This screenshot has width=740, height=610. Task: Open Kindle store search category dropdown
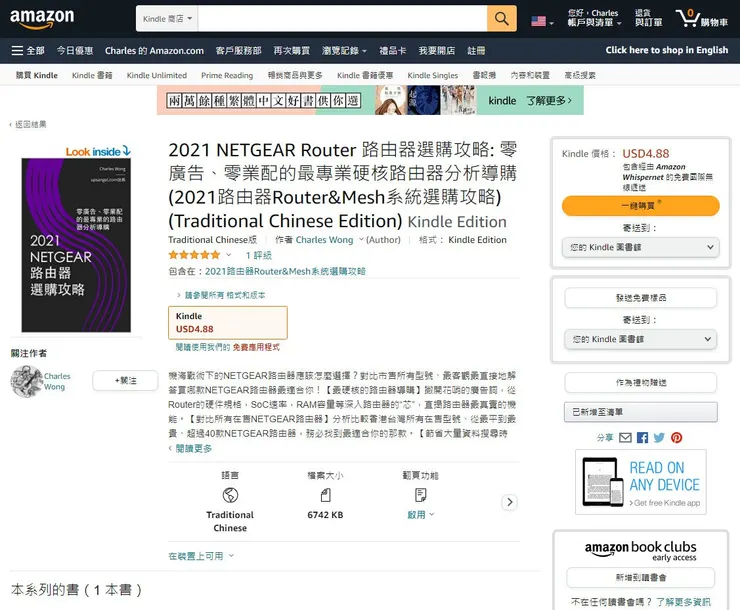[x=167, y=19]
